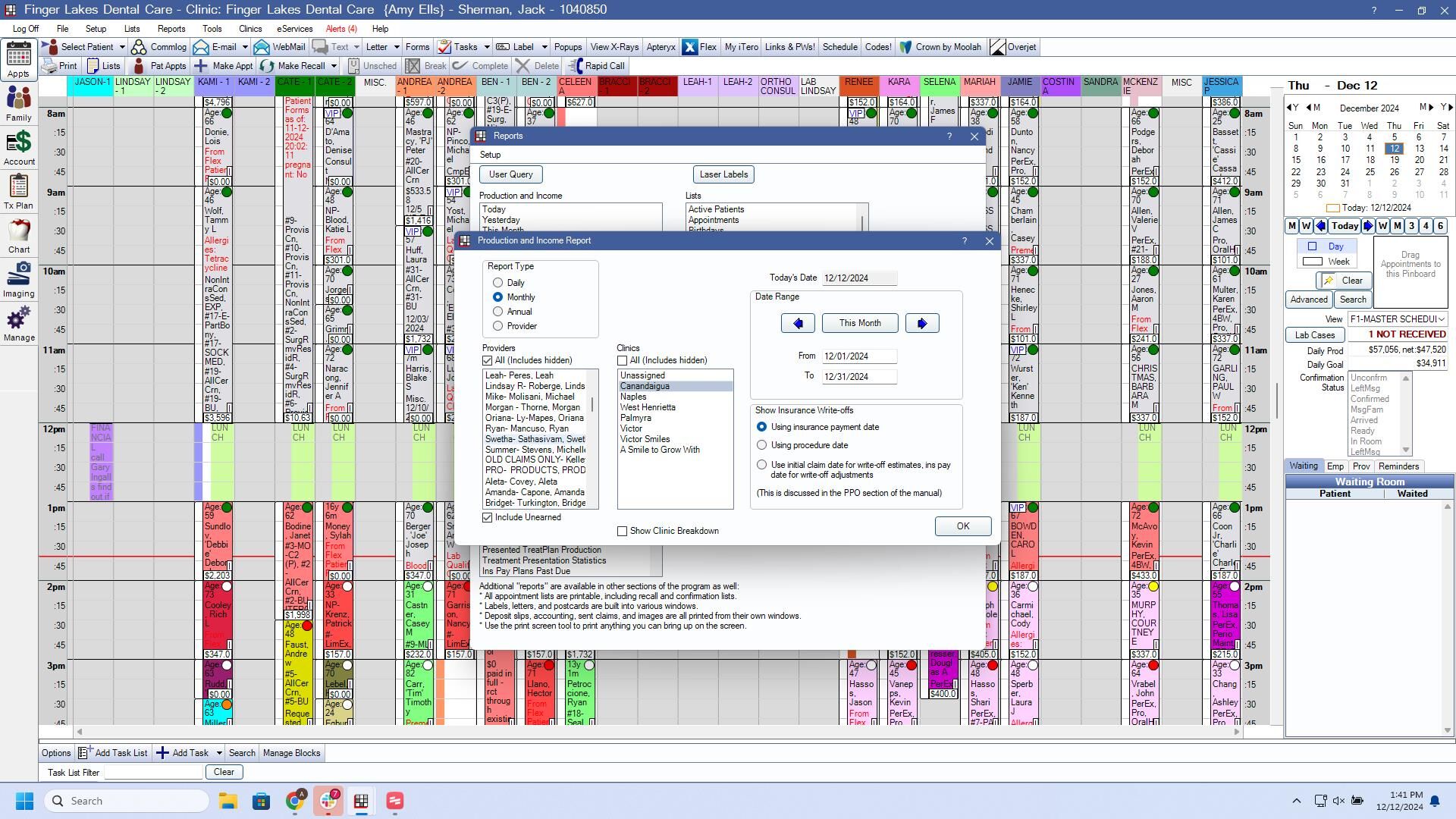
Task: Open the Family module in sidebar
Action: 19,104
